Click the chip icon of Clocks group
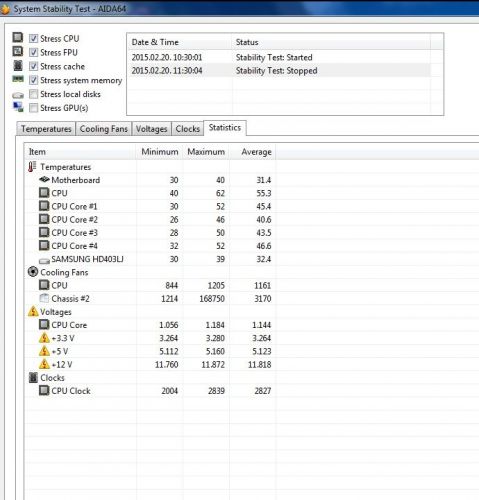Image resolution: width=479 pixels, height=500 pixels. pos(33,377)
